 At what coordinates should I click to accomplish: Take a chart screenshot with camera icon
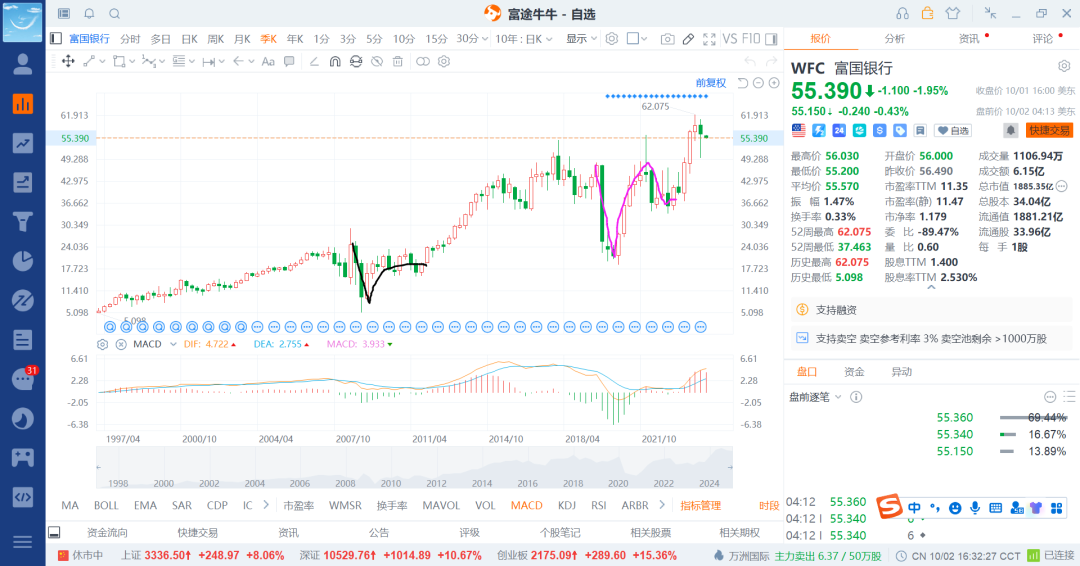[x=667, y=39]
